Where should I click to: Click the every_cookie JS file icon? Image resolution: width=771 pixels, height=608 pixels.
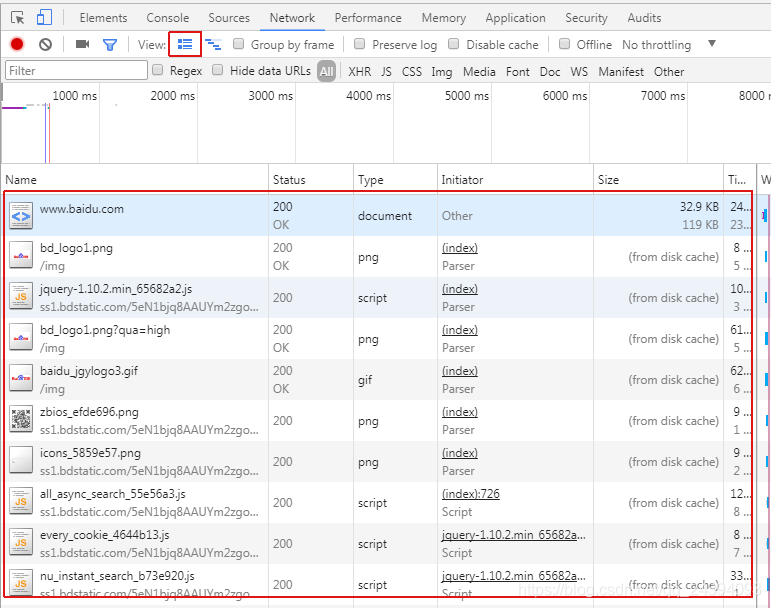coord(21,543)
